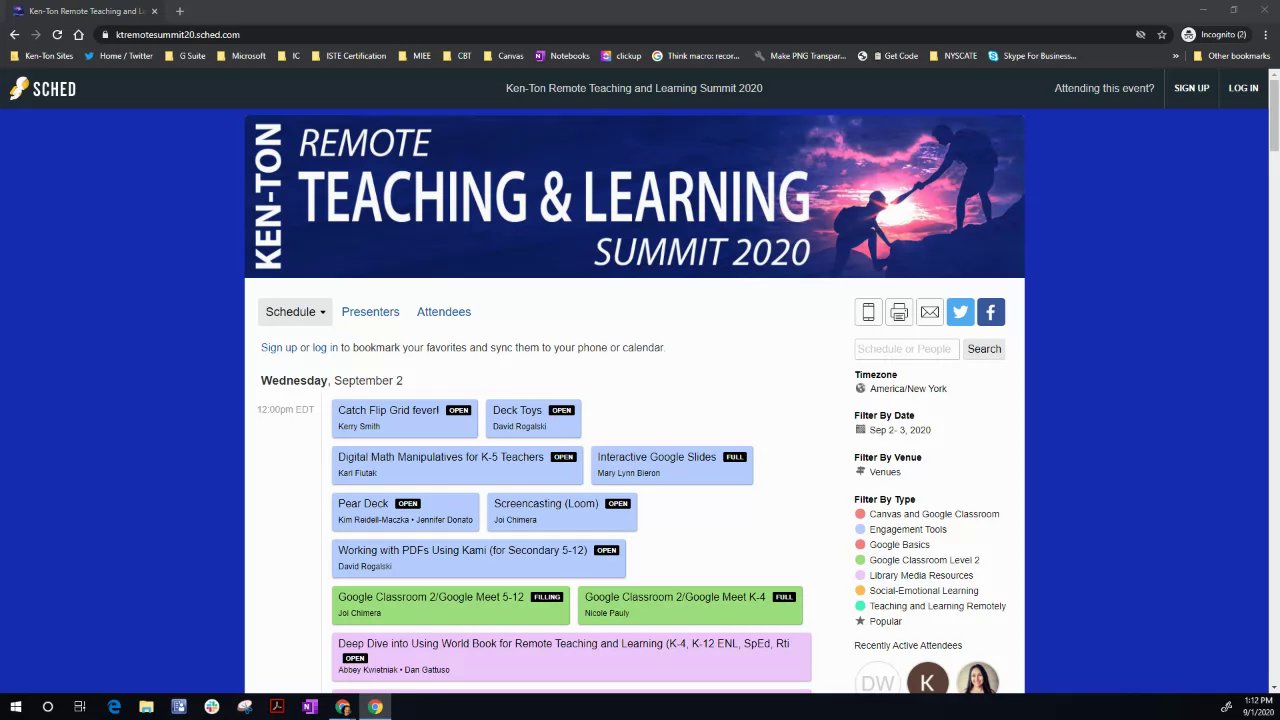This screenshot has height=720, width=1280.
Task: Open Deep Dive into World Book session
Action: click(x=571, y=656)
